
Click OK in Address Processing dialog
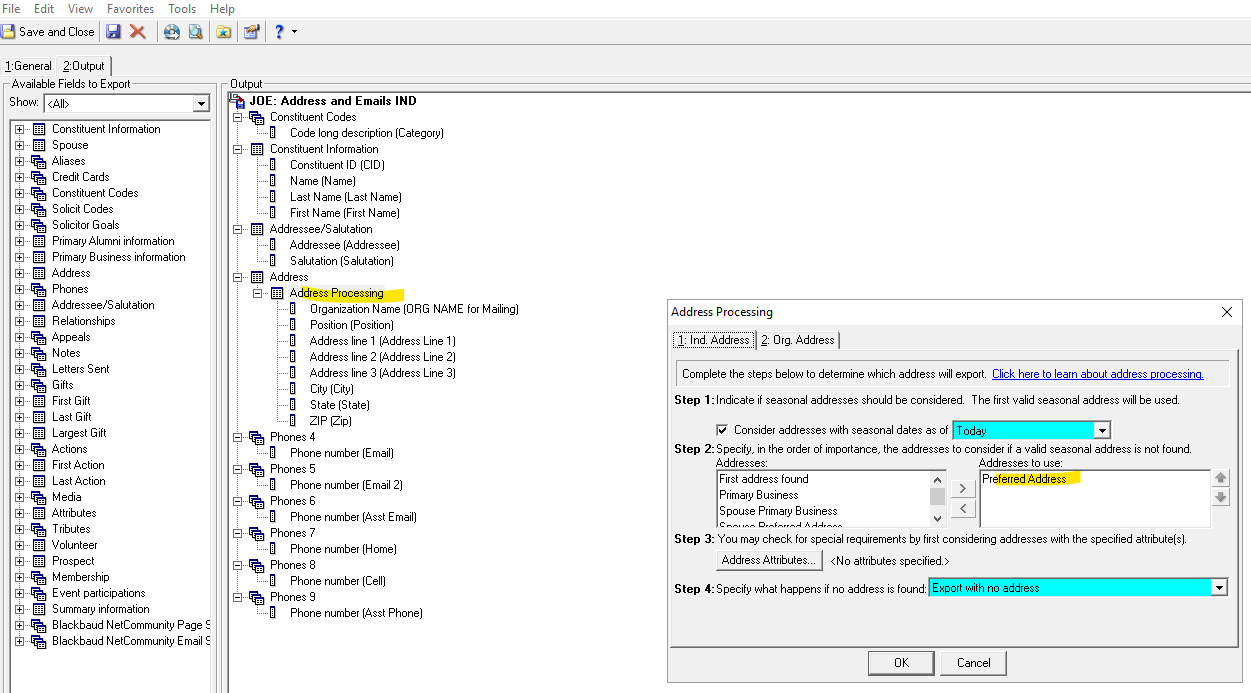click(x=901, y=662)
